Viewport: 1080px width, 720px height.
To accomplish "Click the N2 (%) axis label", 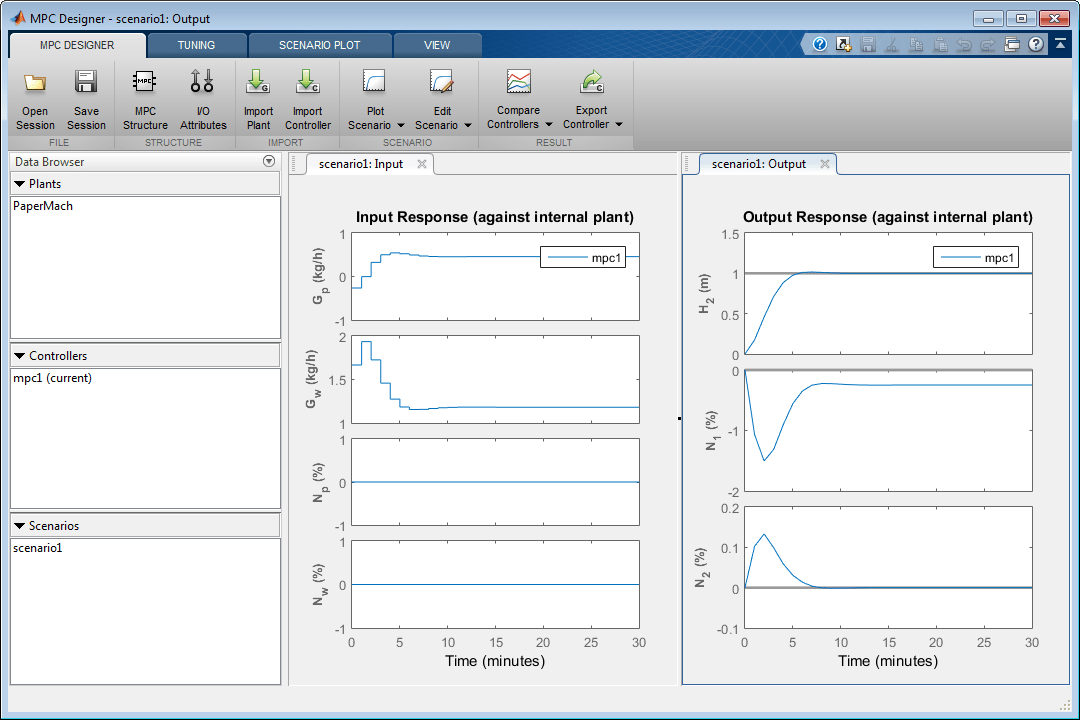I will (701, 568).
